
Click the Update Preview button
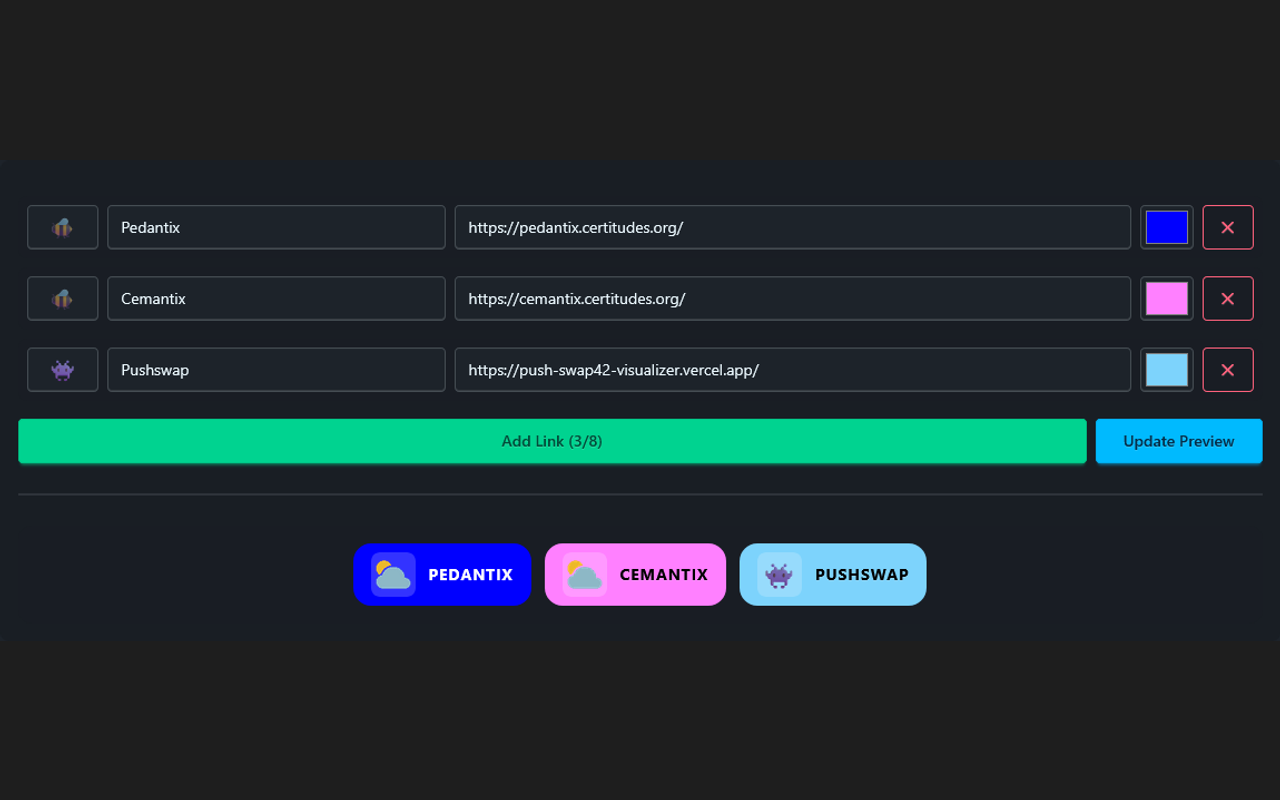(x=1179, y=441)
